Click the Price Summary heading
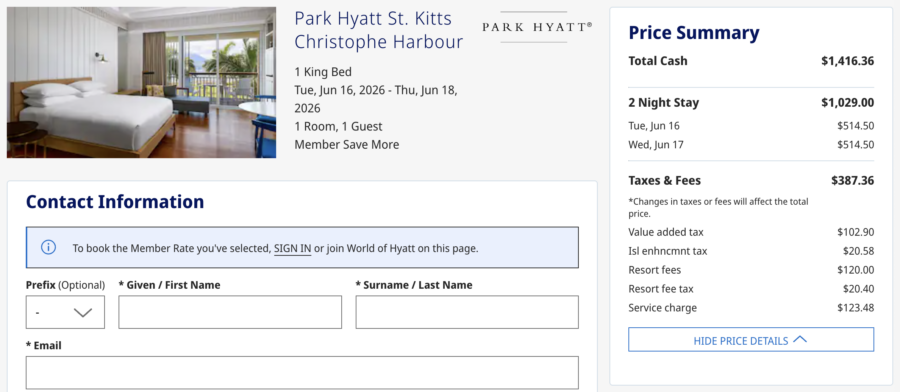 [694, 33]
